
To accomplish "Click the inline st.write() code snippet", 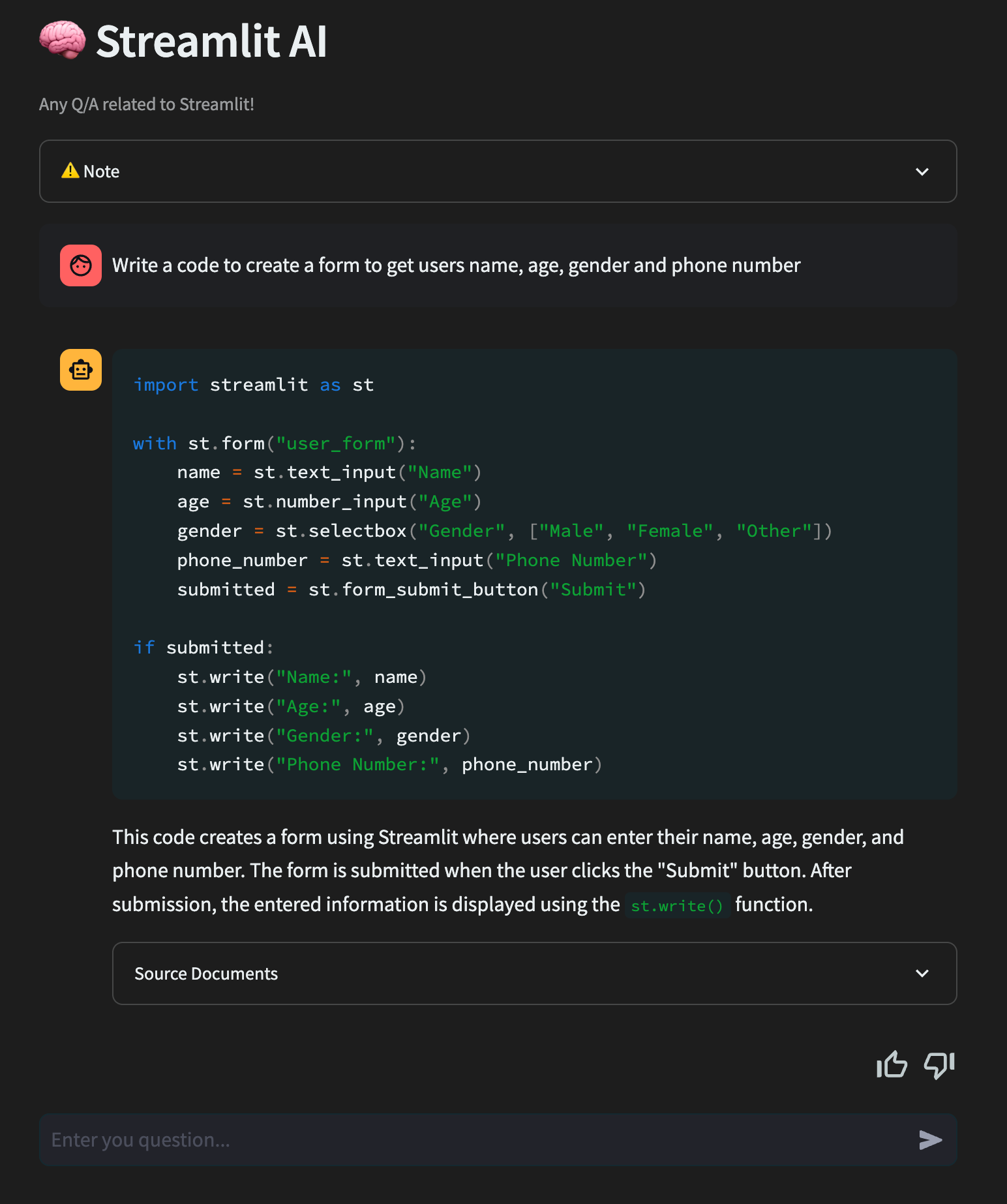I will [x=677, y=906].
